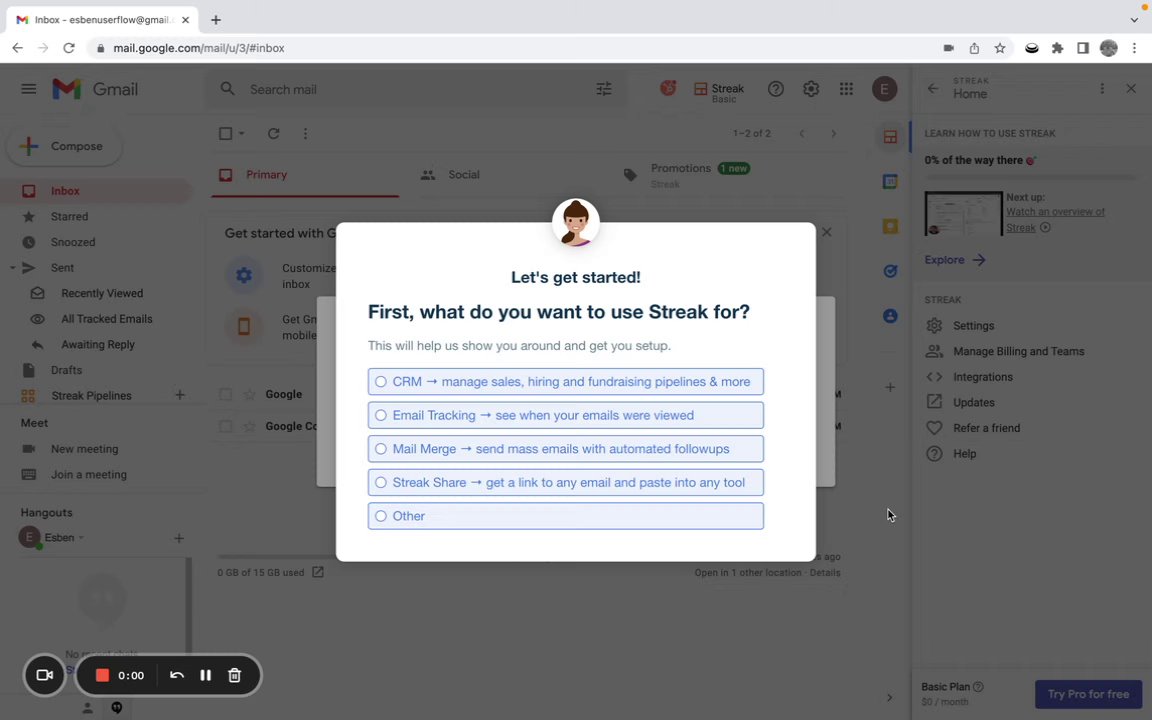
Task: Open Contacts in side panel
Action: pos(890,316)
